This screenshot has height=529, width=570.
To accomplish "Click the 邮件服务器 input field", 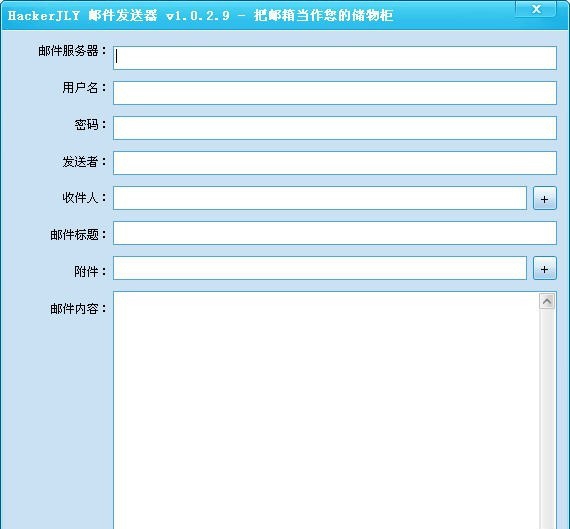I will [x=335, y=58].
